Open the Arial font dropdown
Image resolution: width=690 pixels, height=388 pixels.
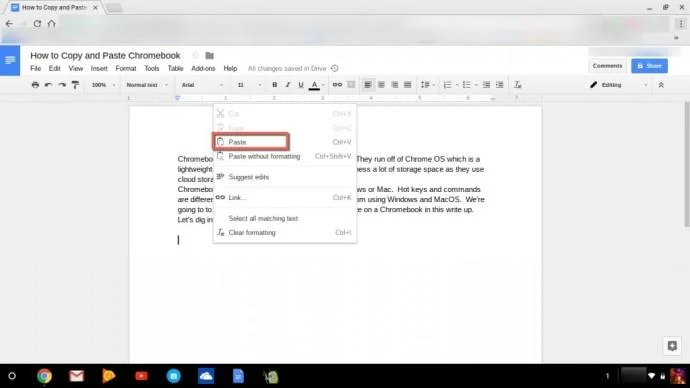202,85
